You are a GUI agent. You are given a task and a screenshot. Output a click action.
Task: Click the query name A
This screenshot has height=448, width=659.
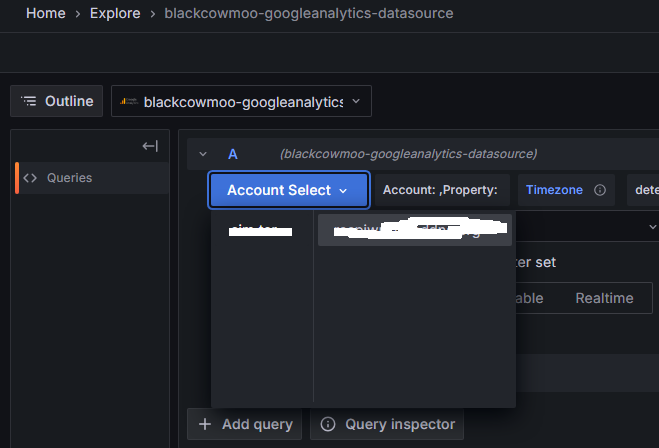[233, 154]
